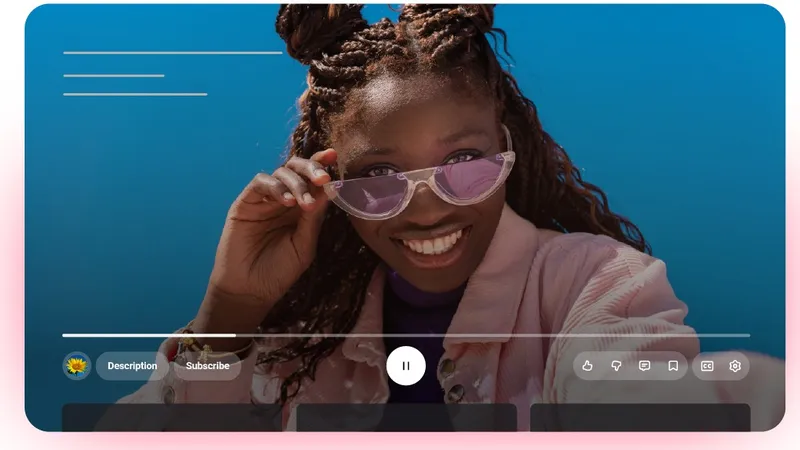
Task: Click the sunflower channel avatar
Action: pos(76,366)
